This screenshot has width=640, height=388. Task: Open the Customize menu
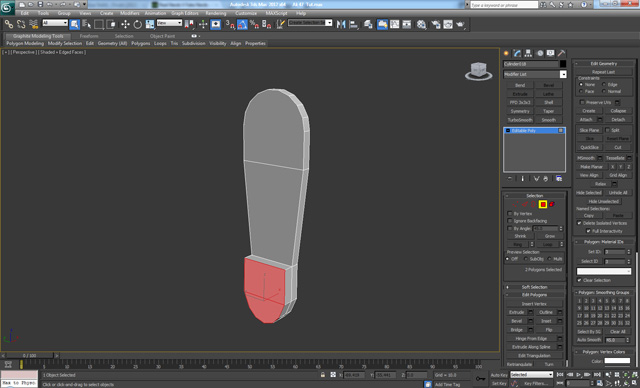[246, 13]
